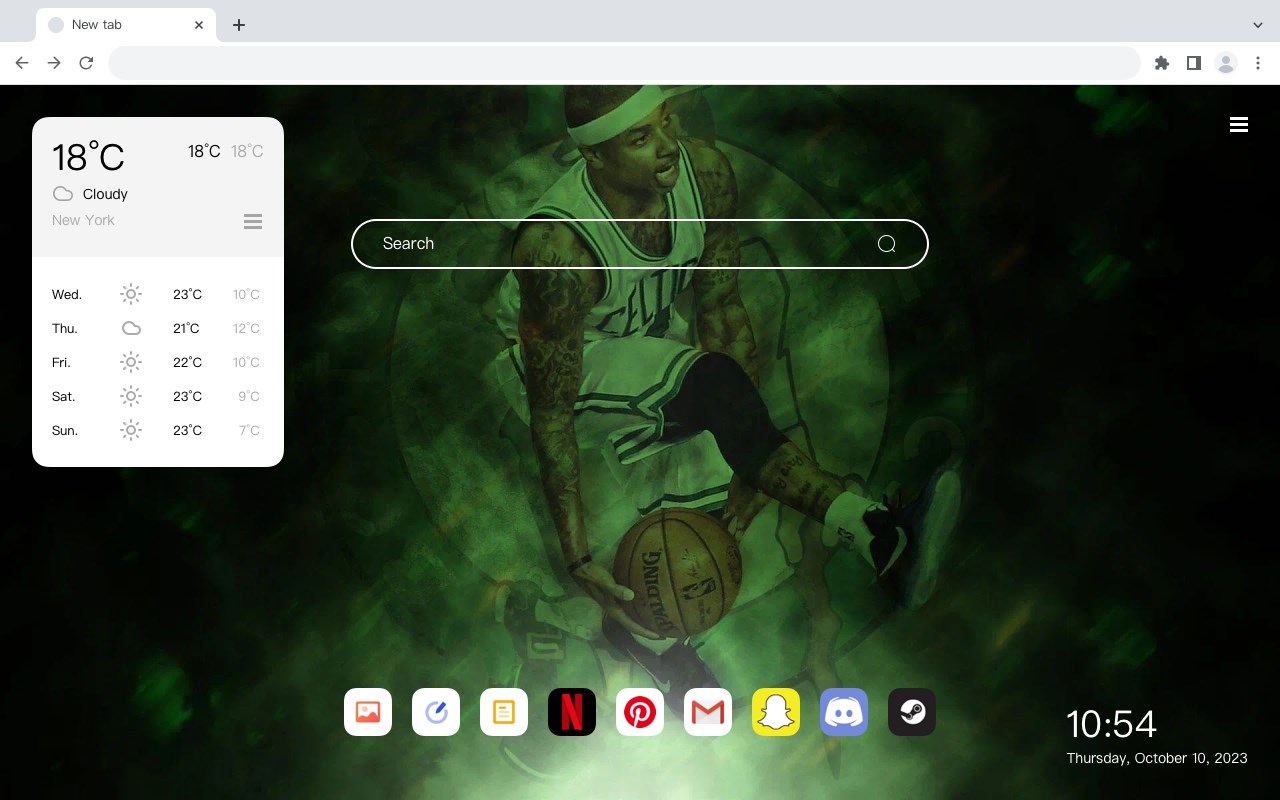Click Sunday's 7°C low temperature
This screenshot has width=1280, height=800.
(x=249, y=430)
